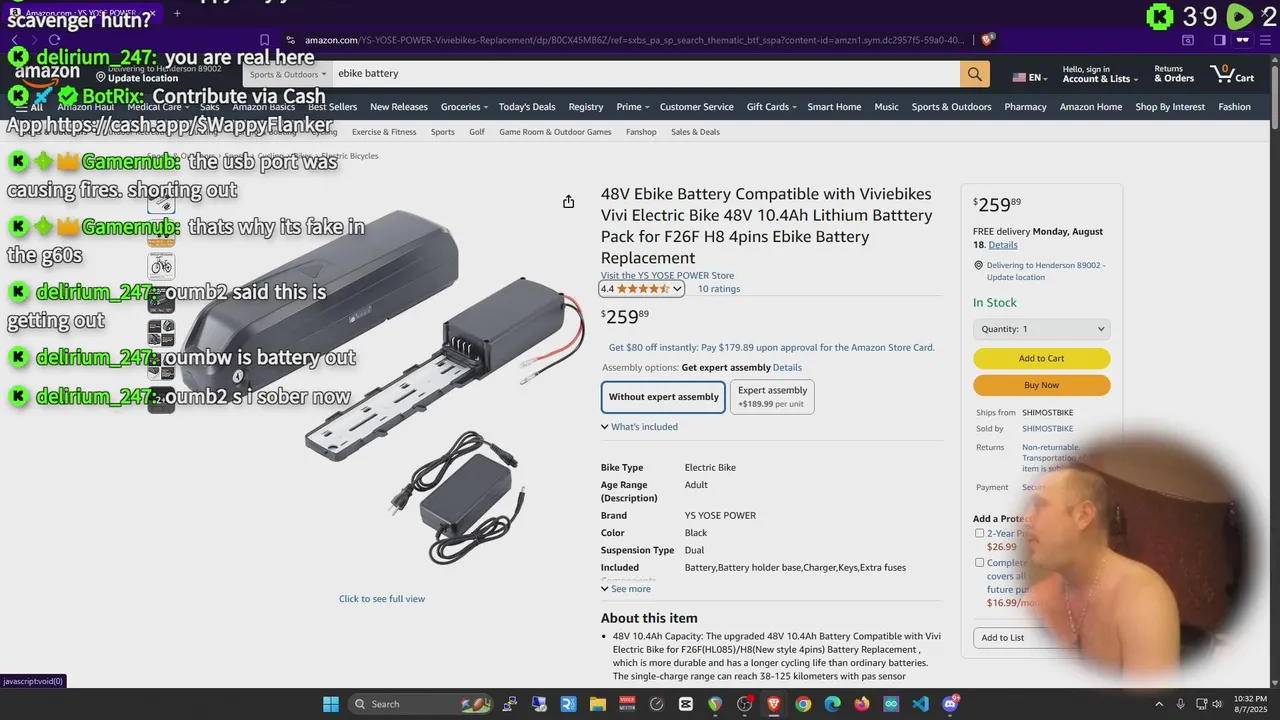Open the Windows Start menu
1280x720 pixels.
click(331, 704)
